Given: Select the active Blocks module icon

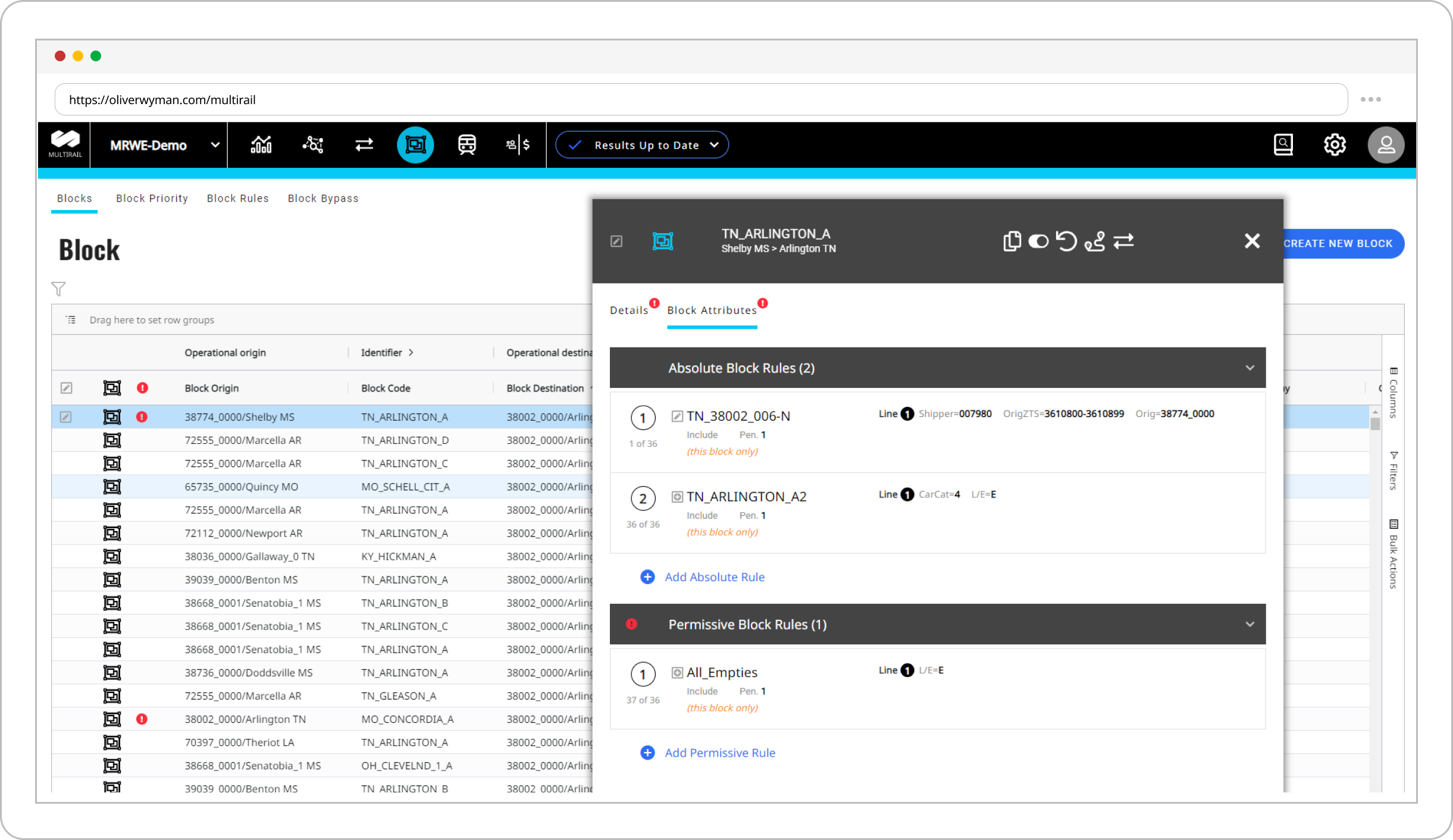Looking at the screenshot, I should [415, 145].
